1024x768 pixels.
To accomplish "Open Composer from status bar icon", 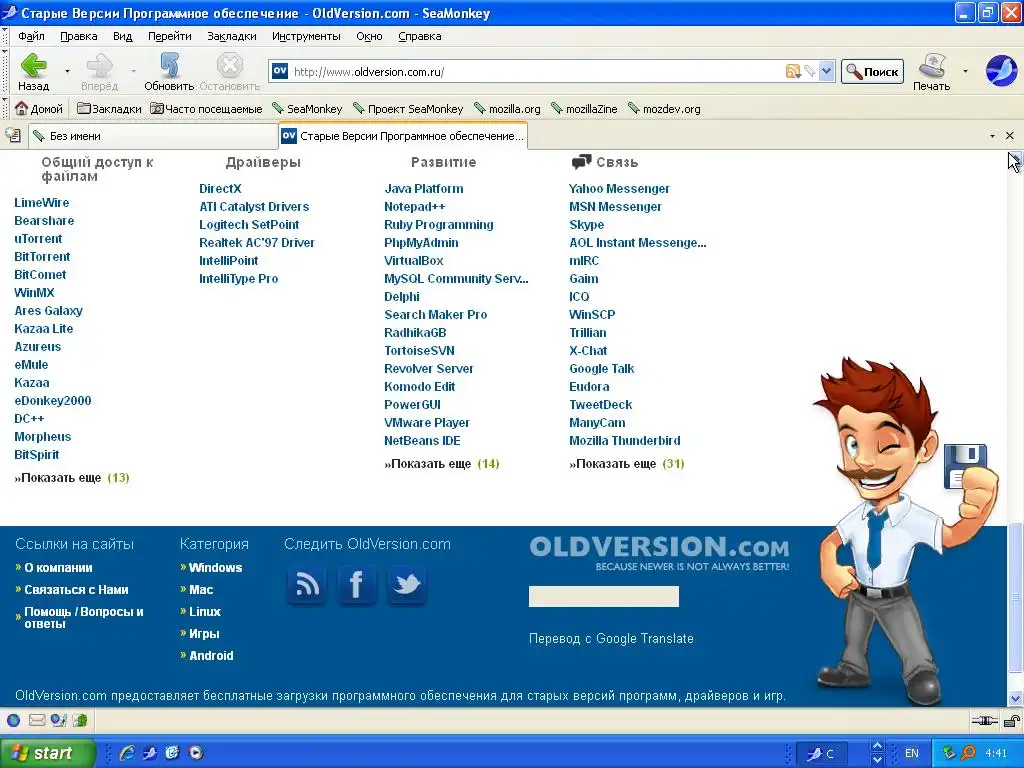I will tap(59, 720).
